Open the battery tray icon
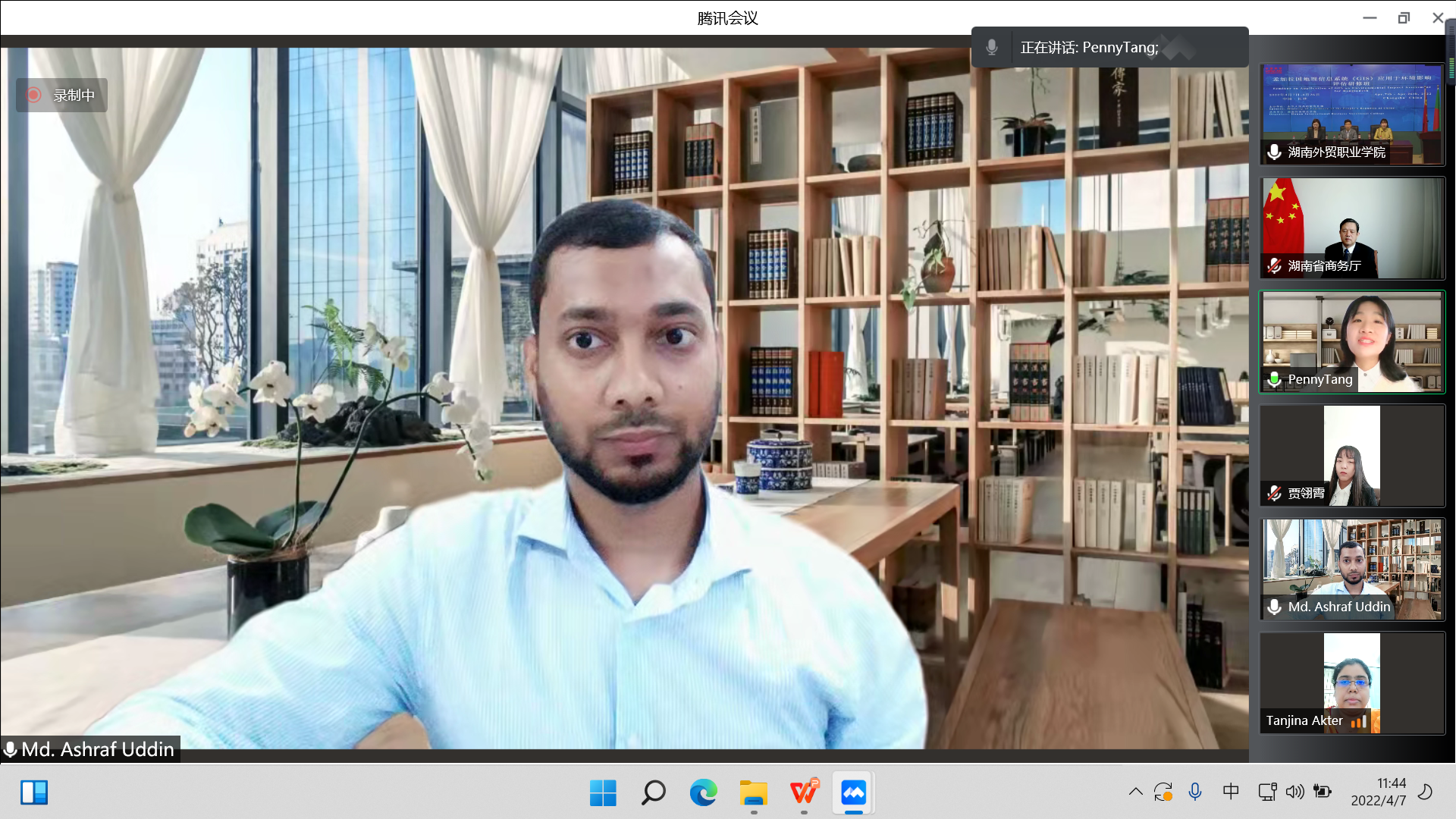This screenshot has width=1456, height=819. (x=1323, y=792)
